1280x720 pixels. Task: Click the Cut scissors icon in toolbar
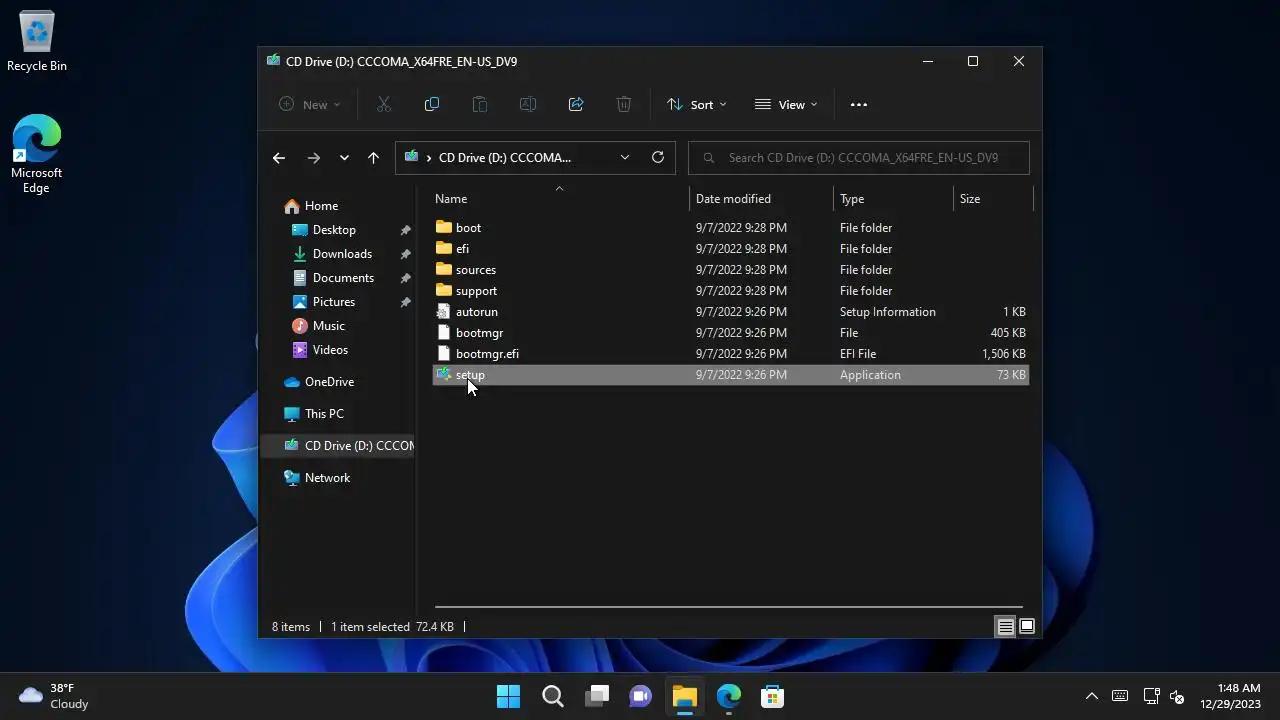384,104
